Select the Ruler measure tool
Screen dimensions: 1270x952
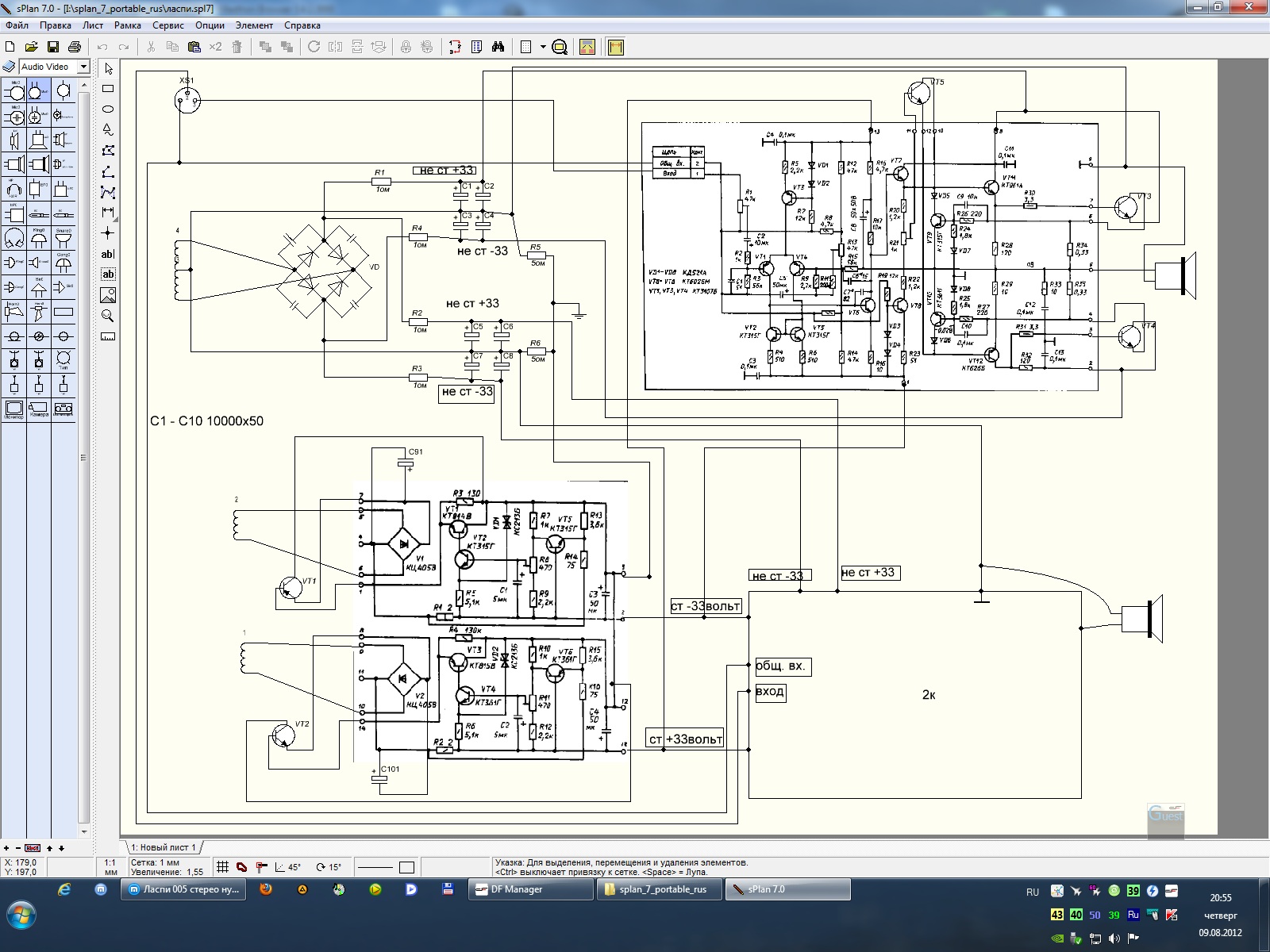[x=109, y=336]
